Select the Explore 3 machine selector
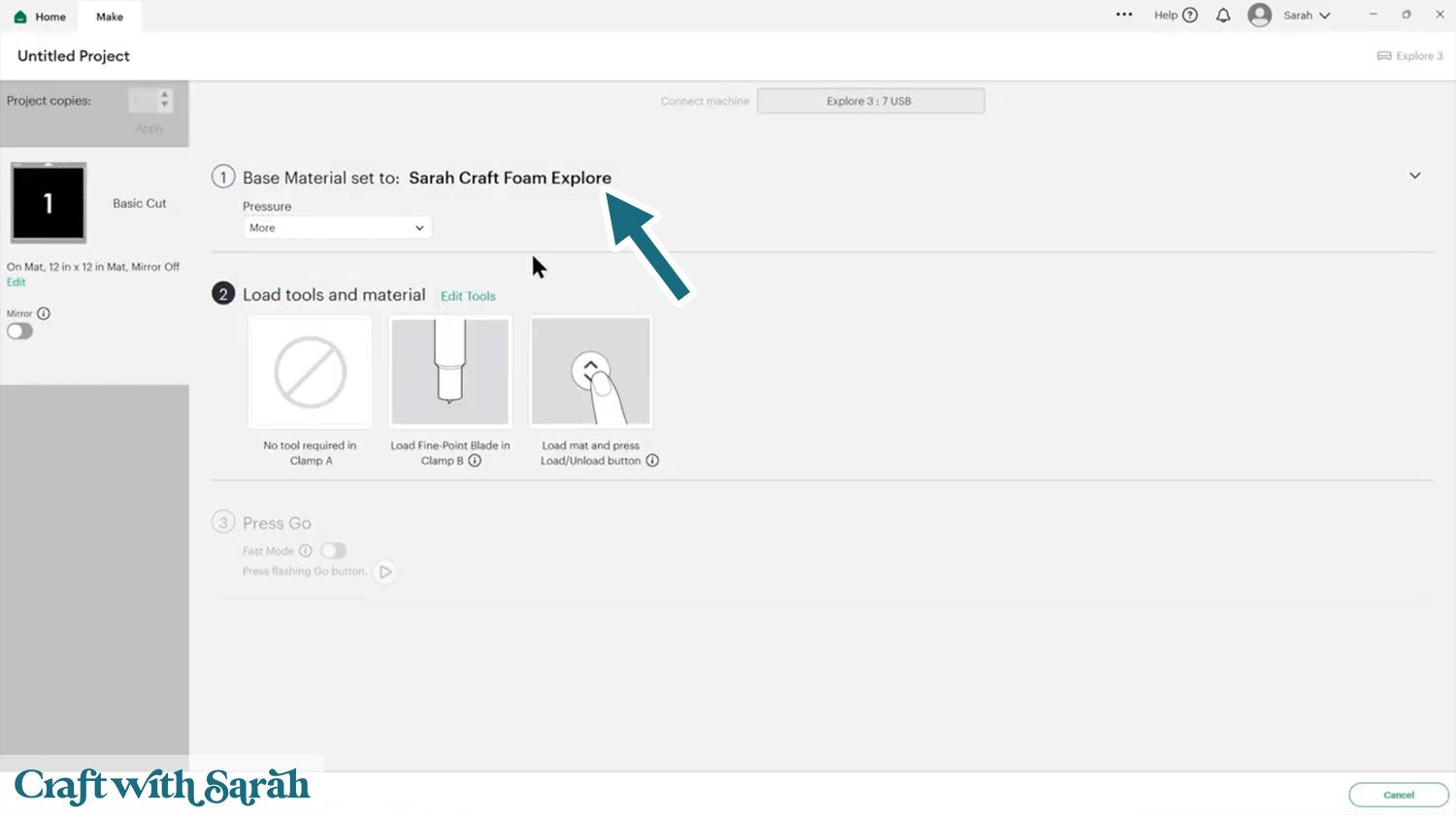1456x815 pixels. pos(1410,56)
